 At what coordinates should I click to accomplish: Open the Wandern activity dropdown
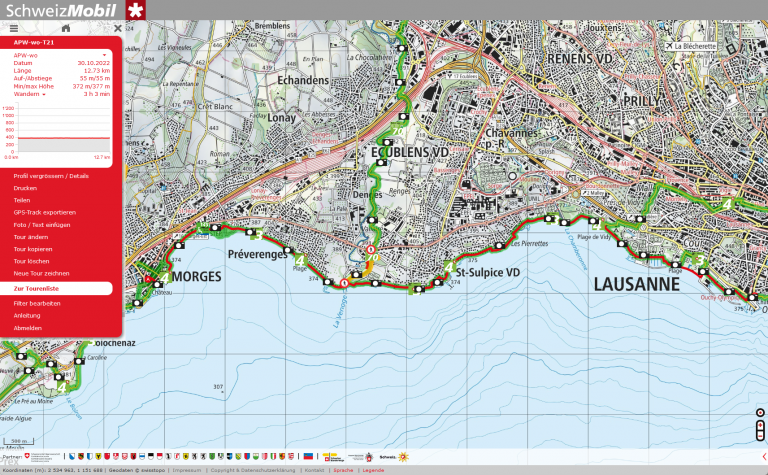[x=44, y=94]
